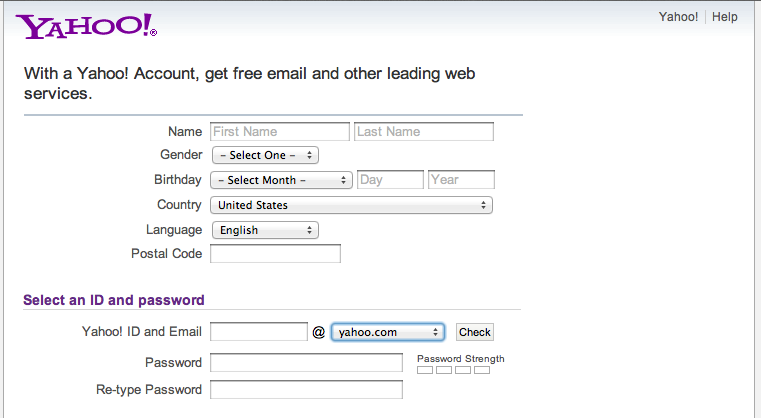761x418 pixels.
Task: Click the birthday Day field
Action: tap(390, 180)
